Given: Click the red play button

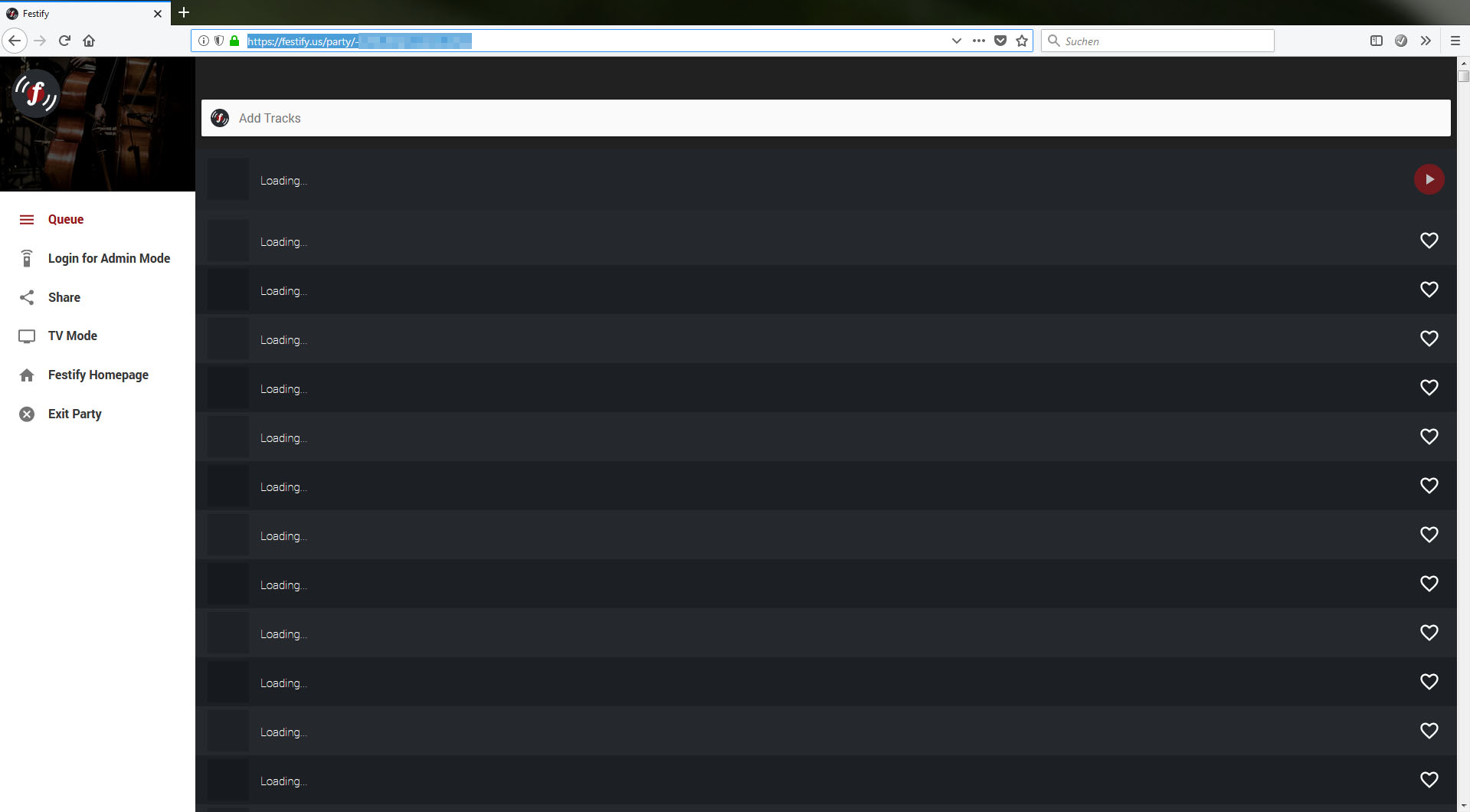Looking at the screenshot, I should click(x=1429, y=179).
